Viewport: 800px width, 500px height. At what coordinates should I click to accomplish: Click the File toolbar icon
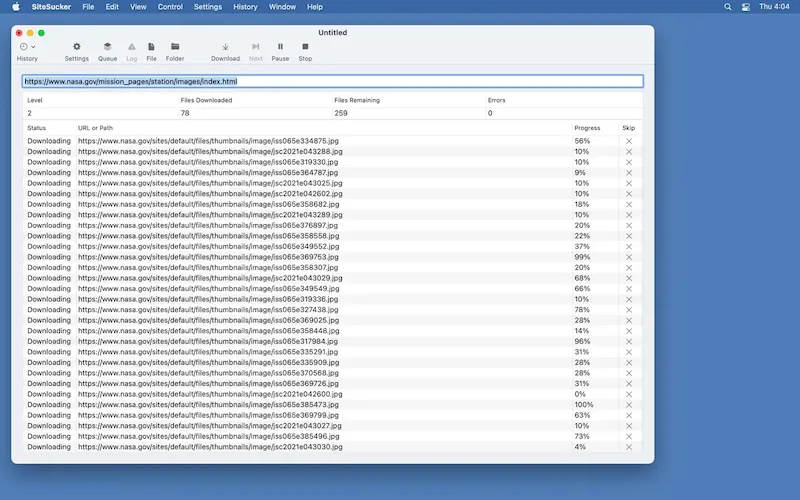click(x=152, y=52)
